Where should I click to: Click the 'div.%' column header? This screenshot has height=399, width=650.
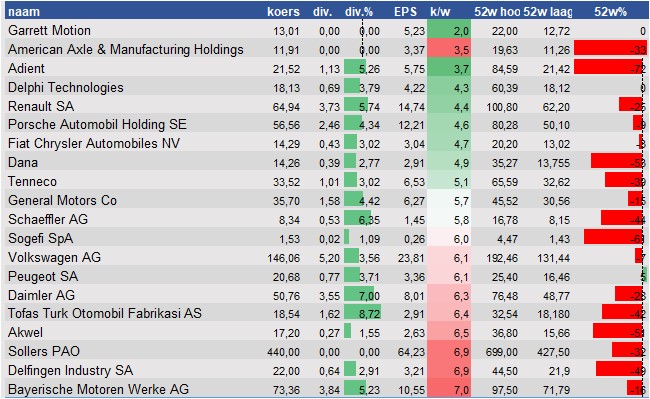pyautogui.click(x=359, y=12)
